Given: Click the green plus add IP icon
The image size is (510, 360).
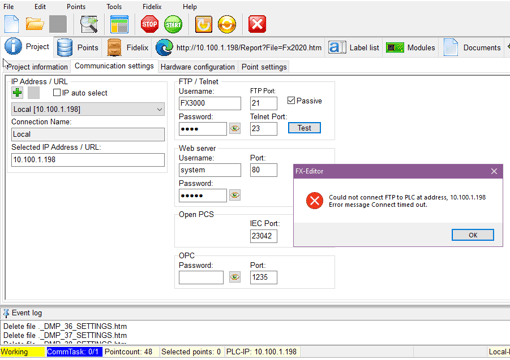Looking at the screenshot, I should pyautogui.click(x=17, y=93).
